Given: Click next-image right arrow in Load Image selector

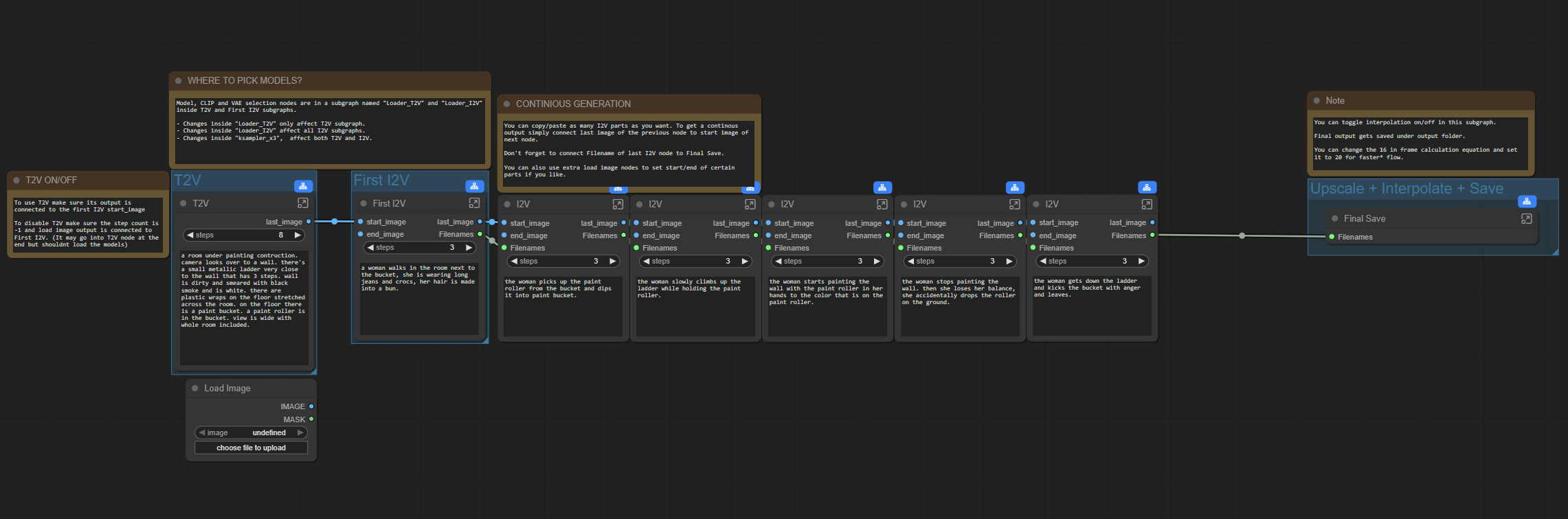Looking at the screenshot, I should coord(300,432).
